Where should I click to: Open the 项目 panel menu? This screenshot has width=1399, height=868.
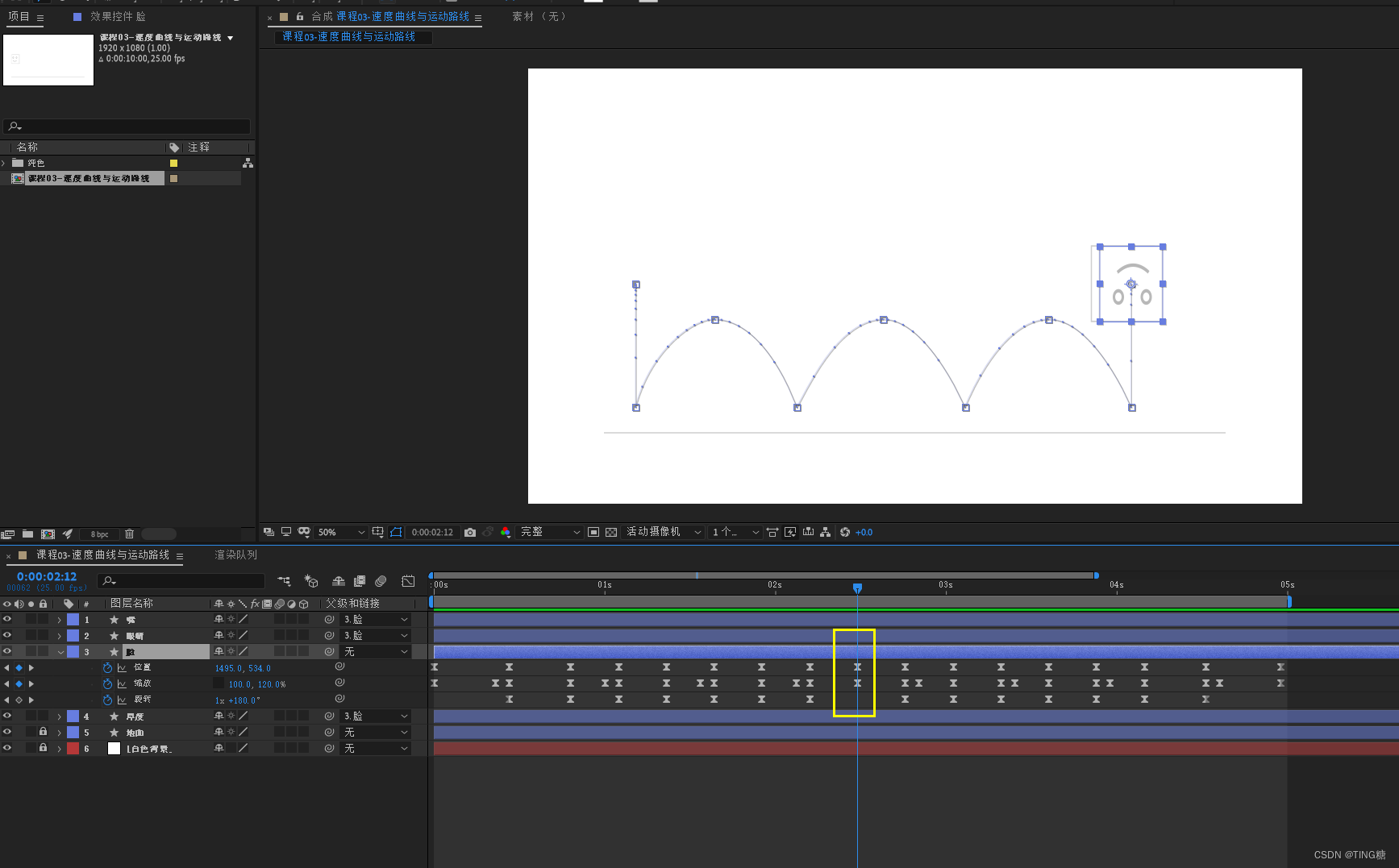pos(40,17)
